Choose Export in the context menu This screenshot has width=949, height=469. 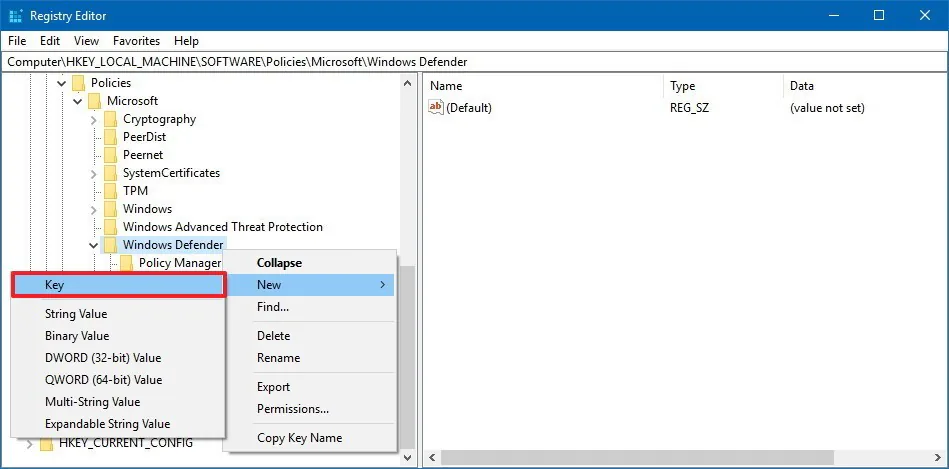click(310, 387)
